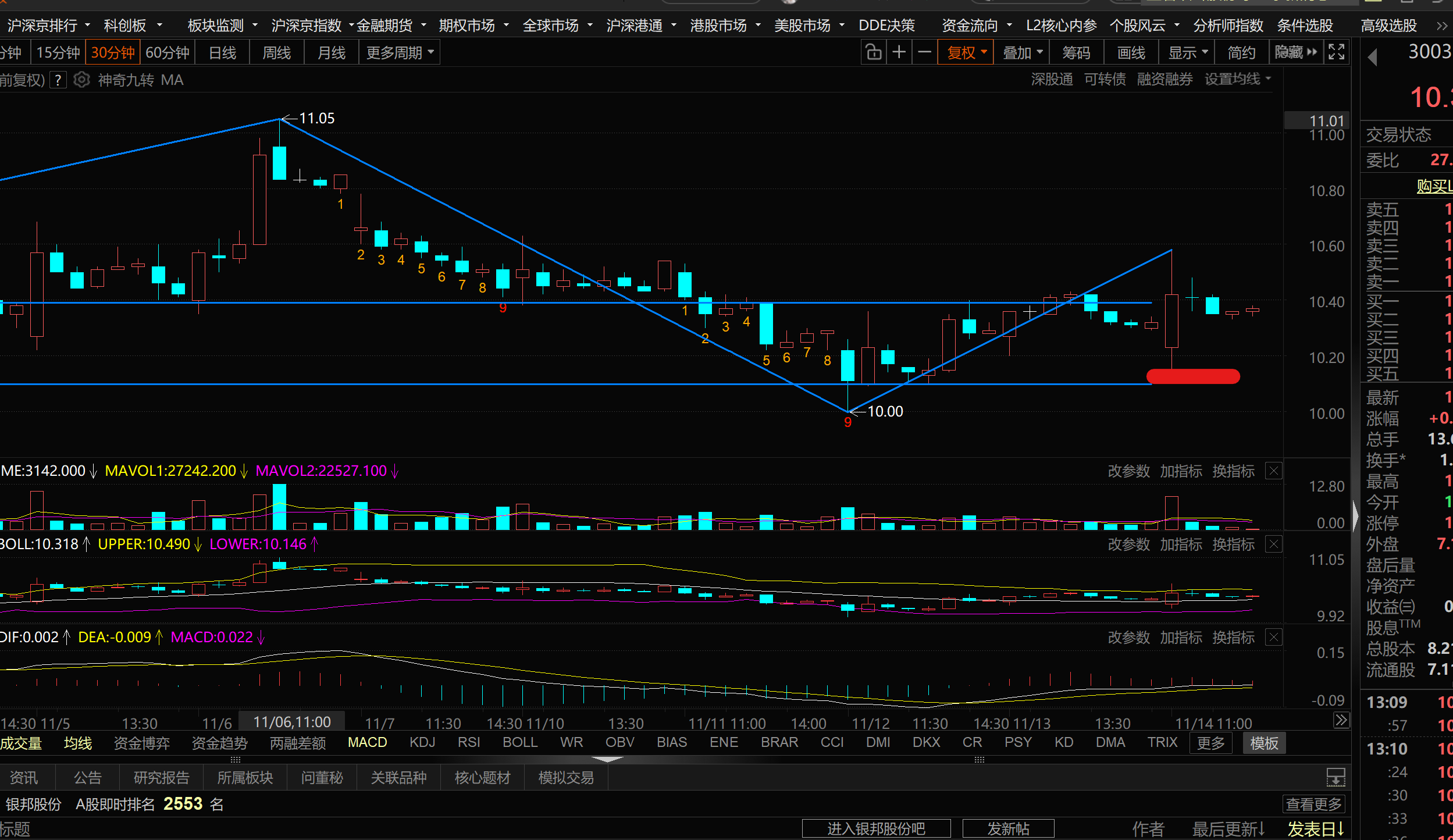Toggle 简约 simple view mode
The width and height of the screenshot is (1453, 840).
tap(1241, 53)
